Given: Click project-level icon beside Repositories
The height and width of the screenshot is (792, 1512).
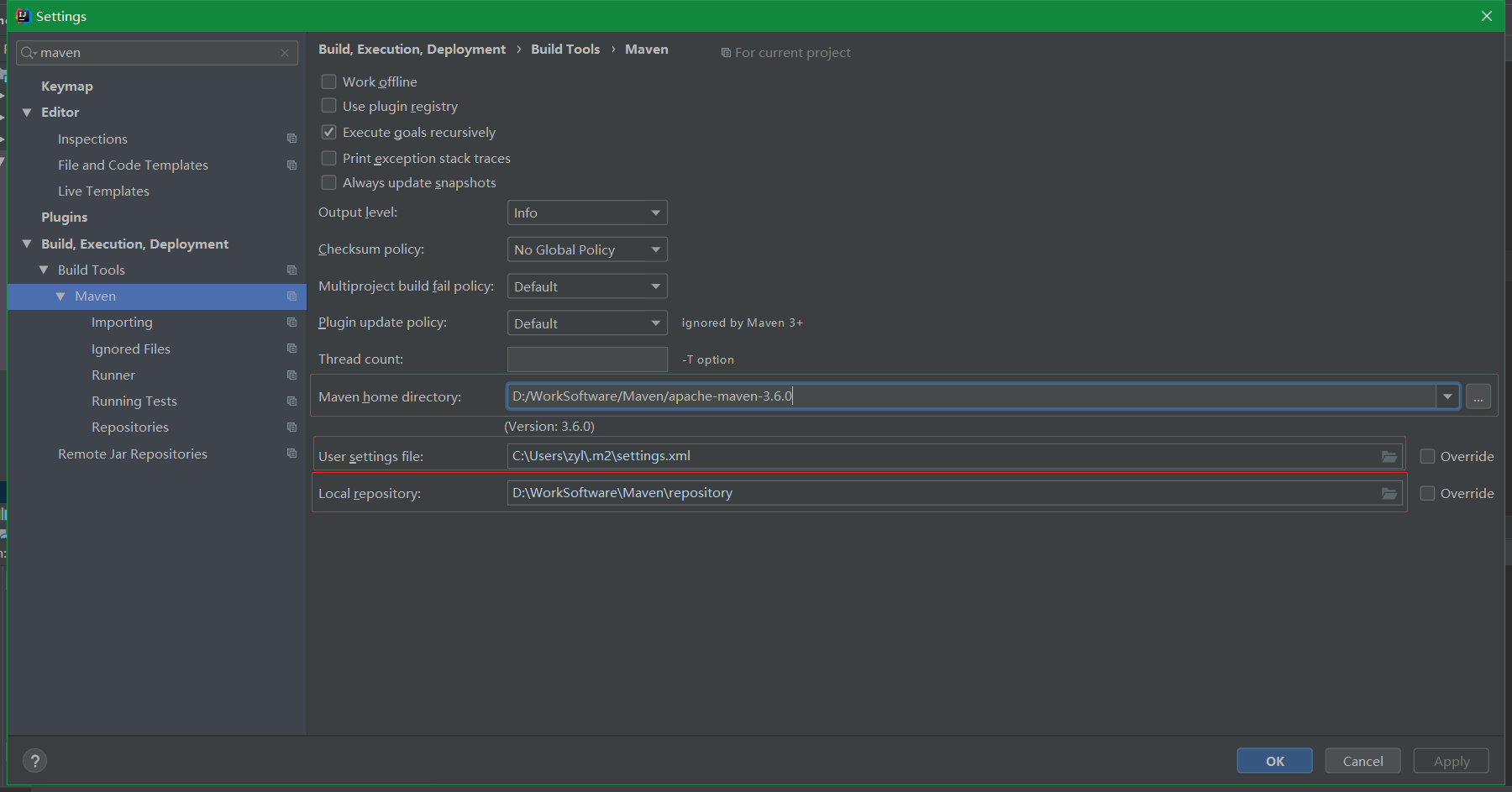Looking at the screenshot, I should (x=291, y=427).
